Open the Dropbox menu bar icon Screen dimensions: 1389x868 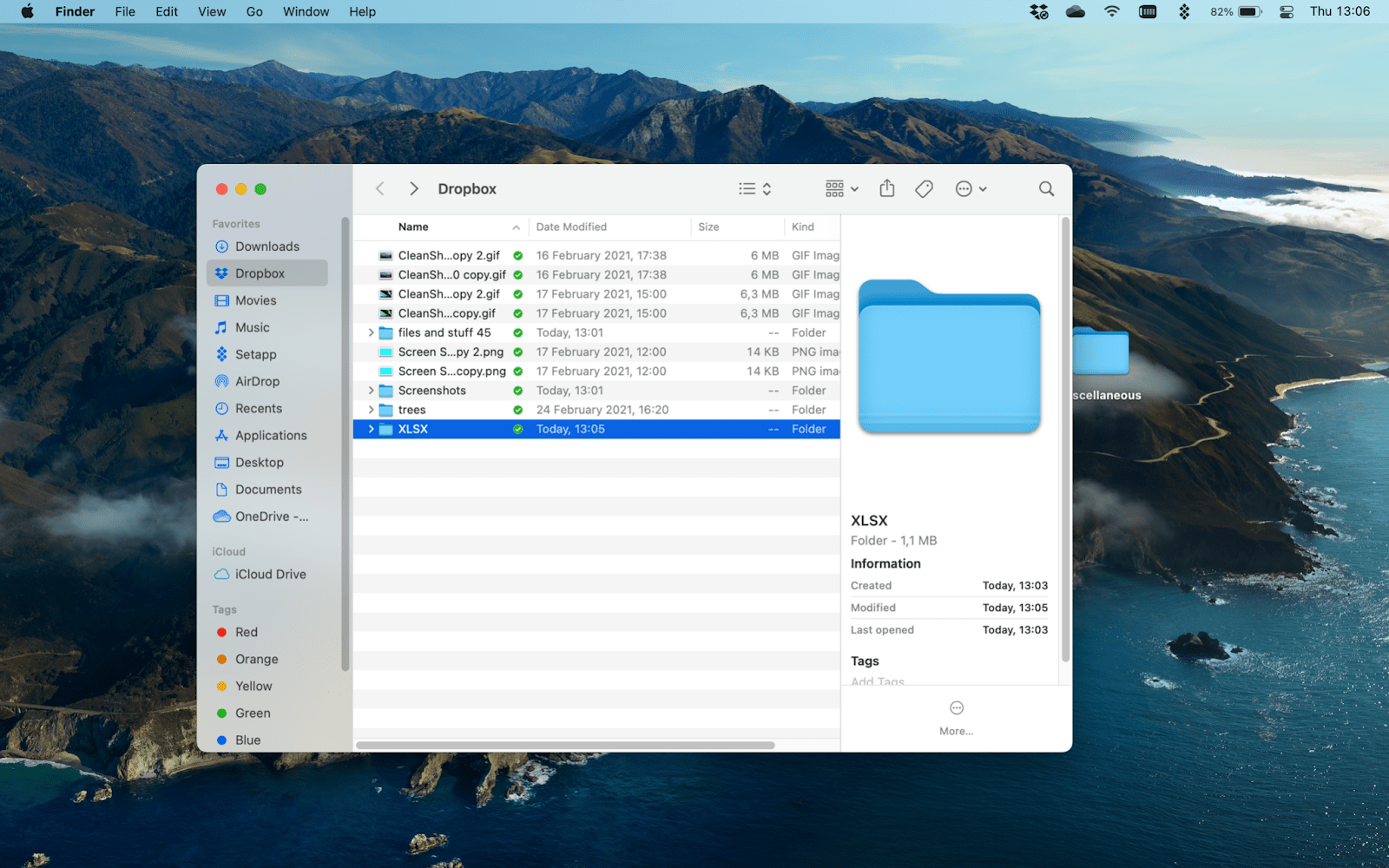click(x=1038, y=11)
